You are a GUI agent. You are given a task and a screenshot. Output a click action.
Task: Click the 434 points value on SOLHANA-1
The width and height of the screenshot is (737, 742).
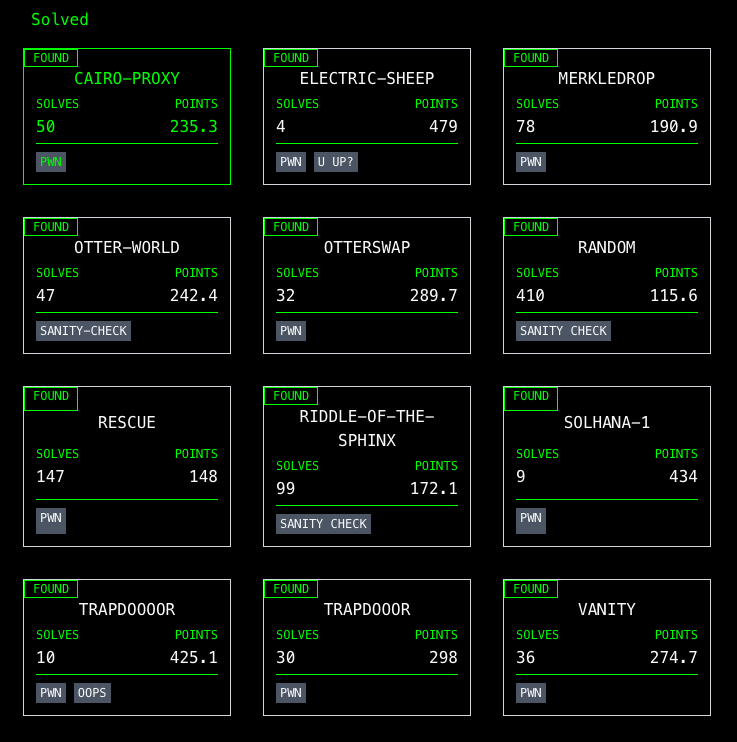tap(684, 476)
